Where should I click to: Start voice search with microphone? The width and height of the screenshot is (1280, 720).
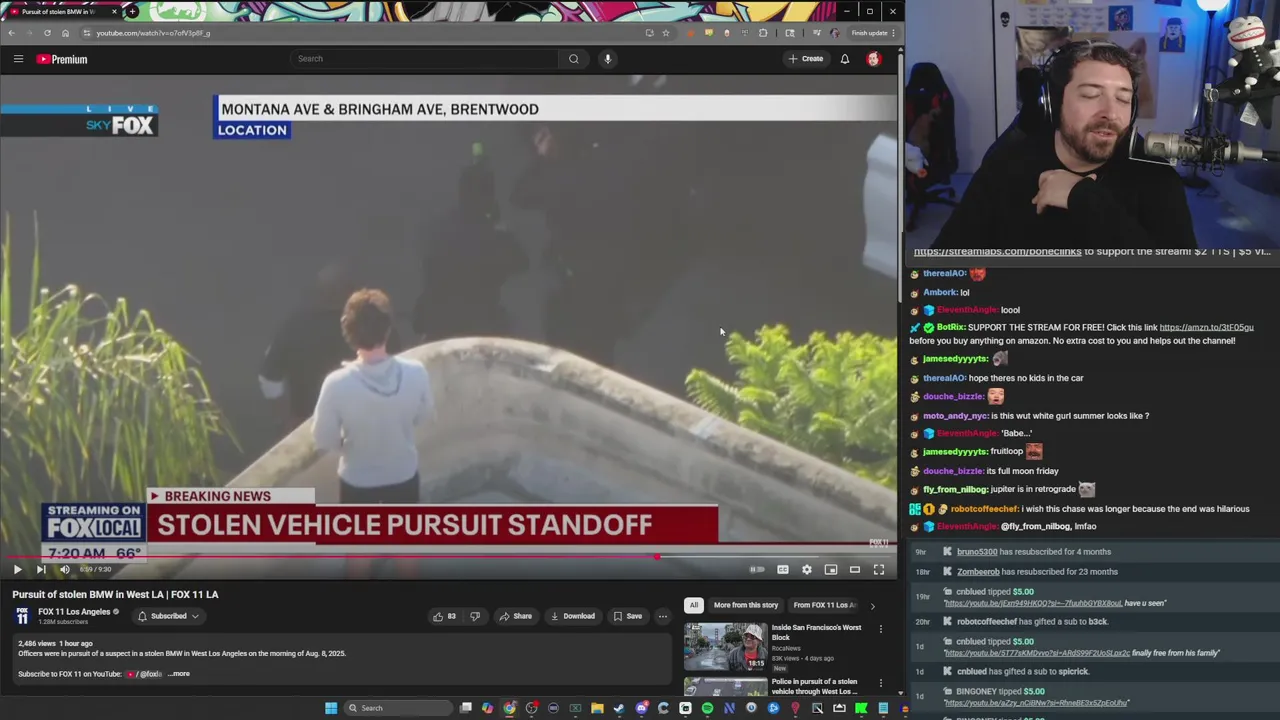point(608,58)
